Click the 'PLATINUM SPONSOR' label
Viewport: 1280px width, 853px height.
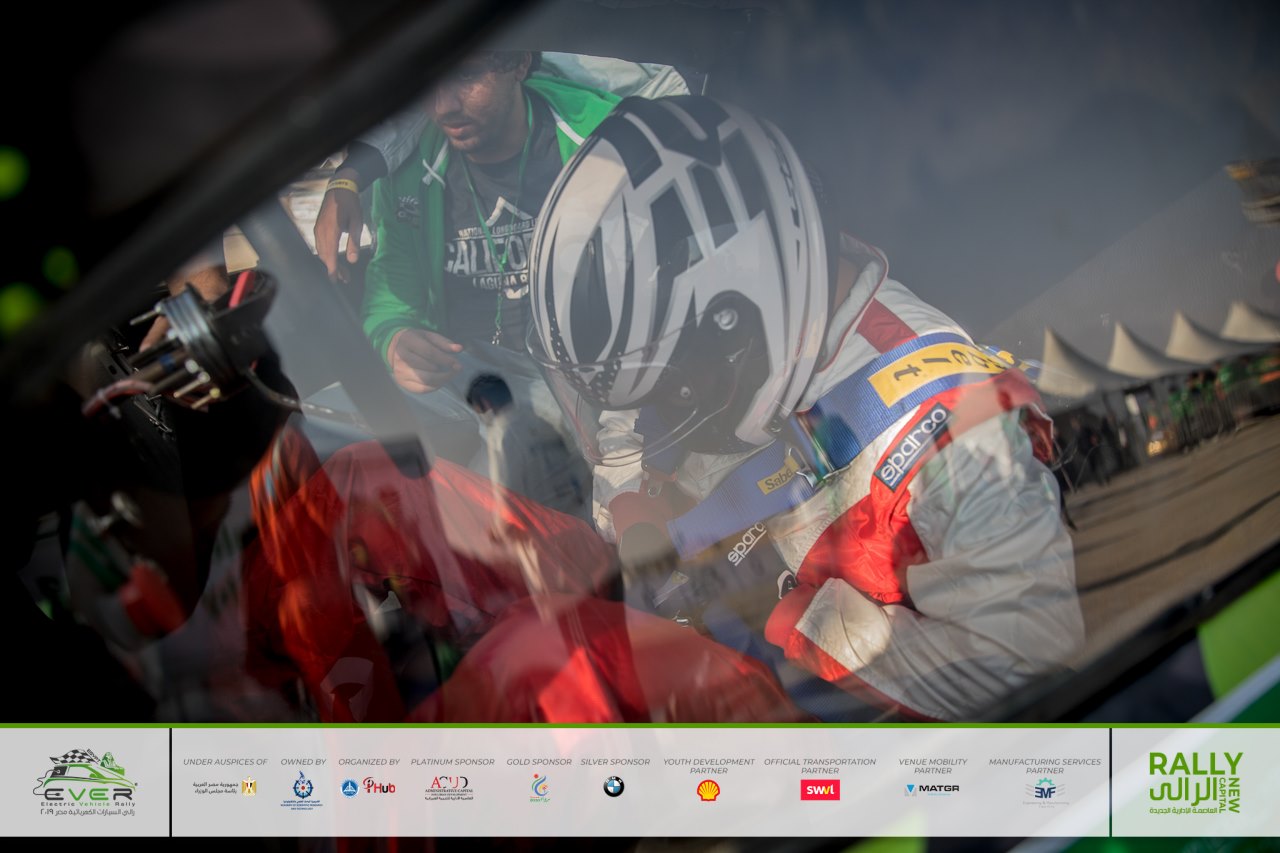(452, 762)
